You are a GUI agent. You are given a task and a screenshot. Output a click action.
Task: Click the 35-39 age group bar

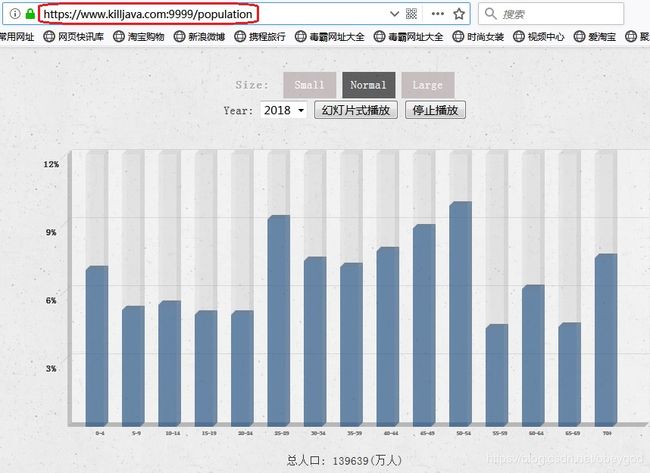point(352,344)
